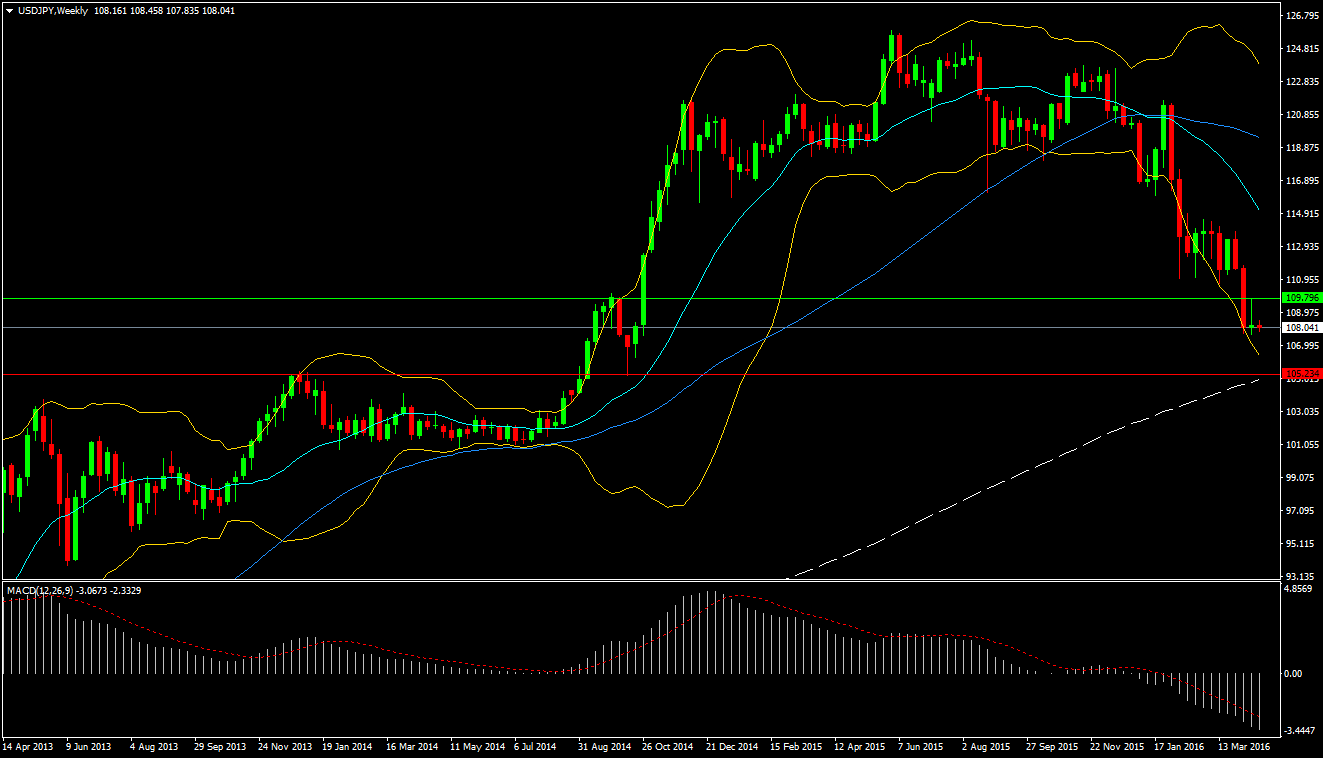1323x758 pixels.
Task: Click the 120.855 price scale label
Action: pos(1301,115)
